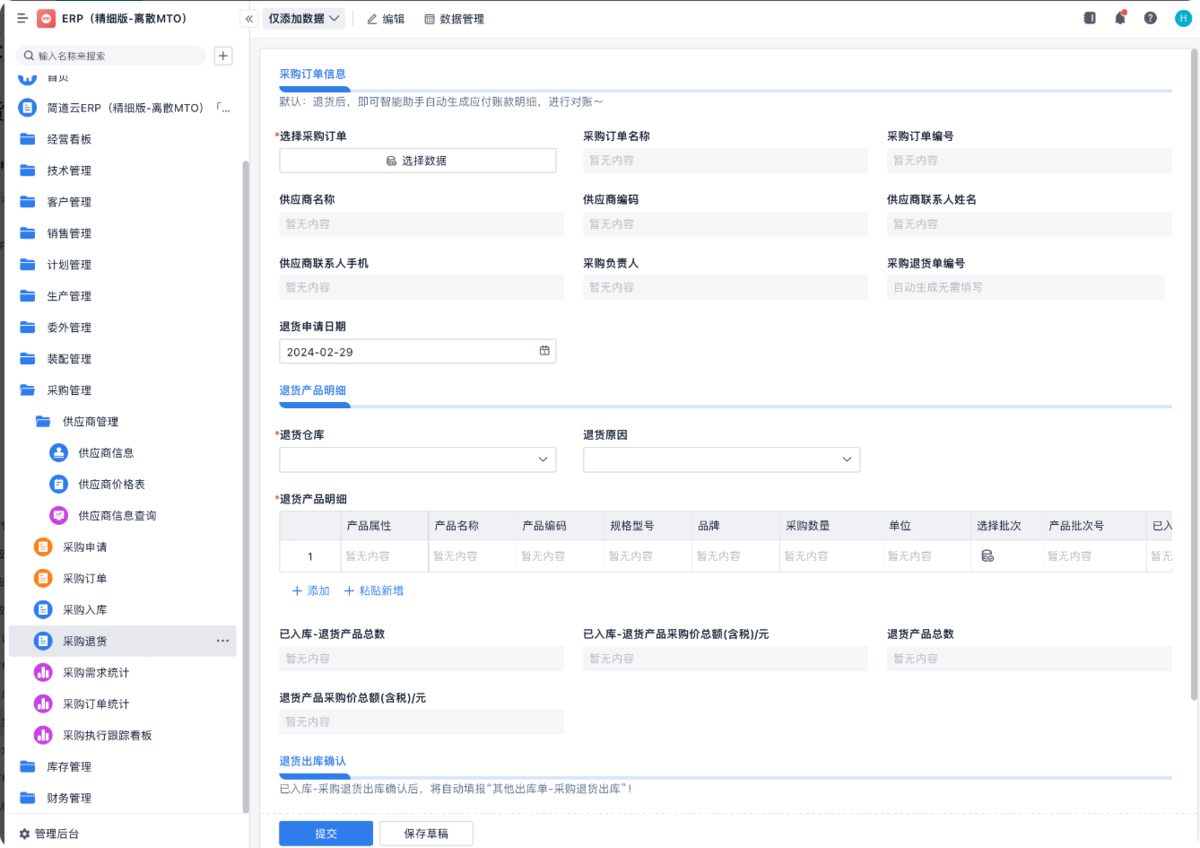
Task: Open 供应商价格表 item icon
Action: click(59, 484)
